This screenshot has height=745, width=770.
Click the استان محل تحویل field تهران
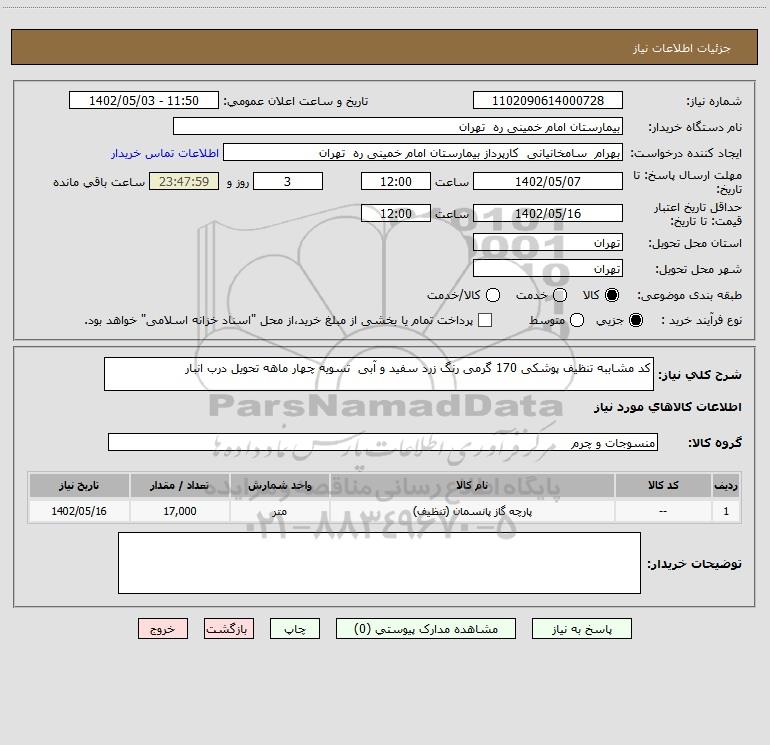pyautogui.click(x=548, y=242)
